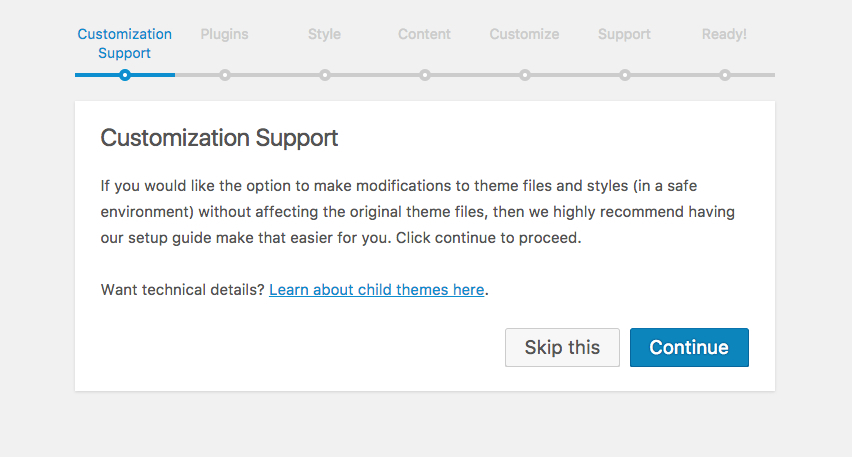Click the step dot under Content
Viewport: 852px width, 457px height.
[x=425, y=75]
